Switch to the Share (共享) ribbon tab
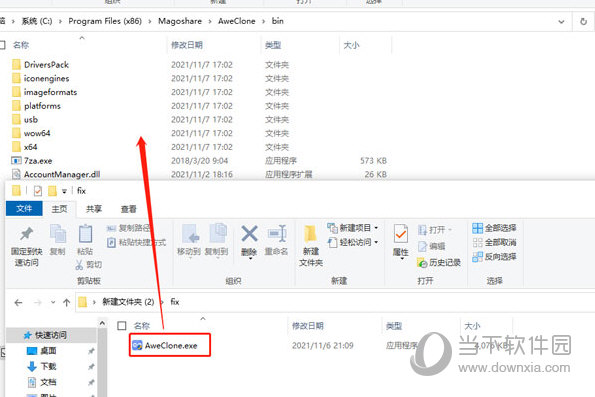595x397 pixels. [x=94, y=209]
